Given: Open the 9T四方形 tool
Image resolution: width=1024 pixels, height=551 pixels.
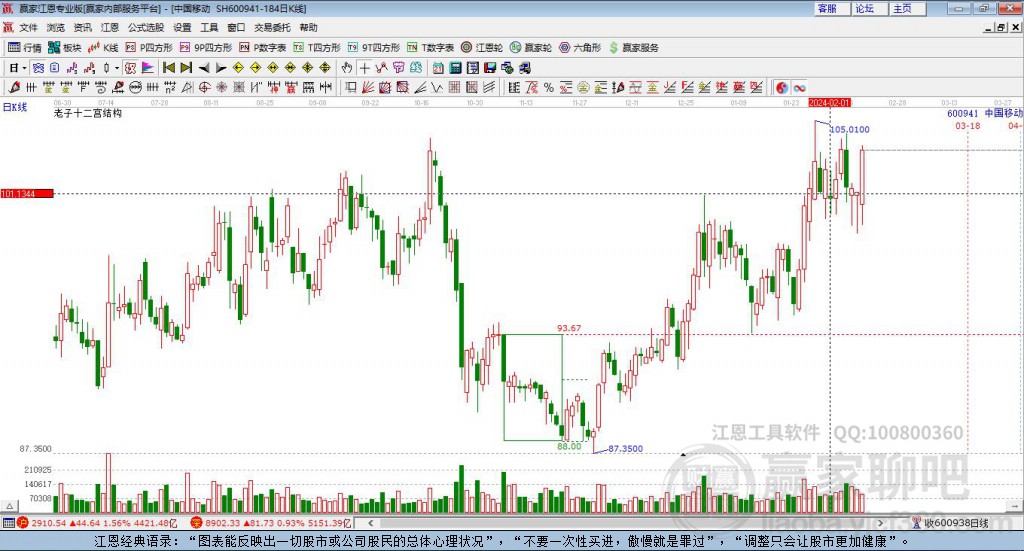Looking at the screenshot, I should click(374, 48).
